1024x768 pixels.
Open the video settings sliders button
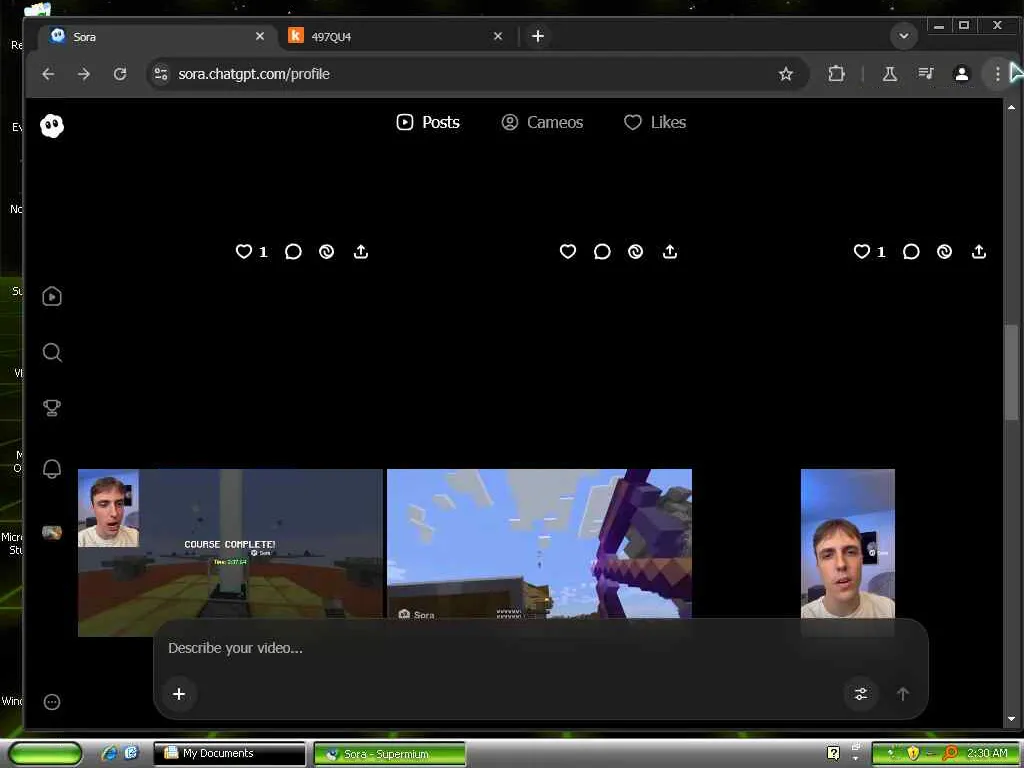coord(861,694)
